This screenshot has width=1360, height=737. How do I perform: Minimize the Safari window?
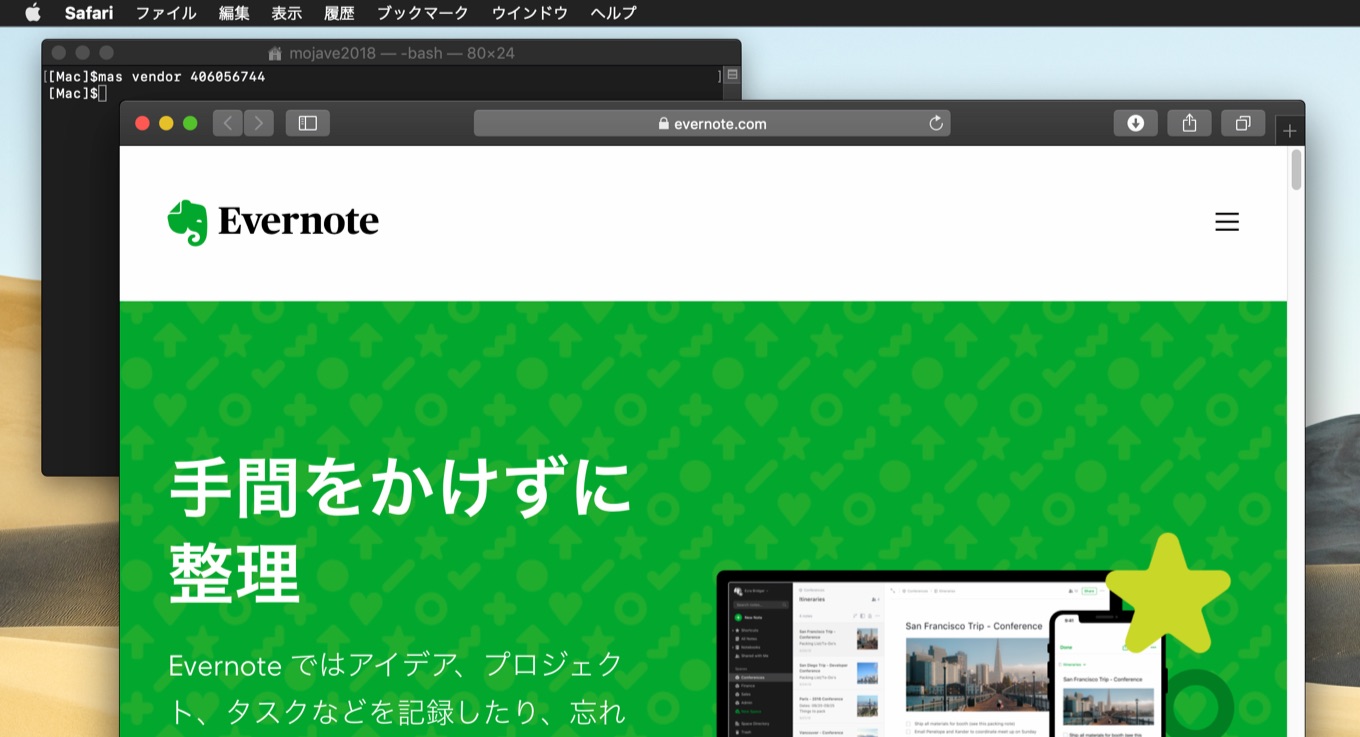(x=166, y=123)
